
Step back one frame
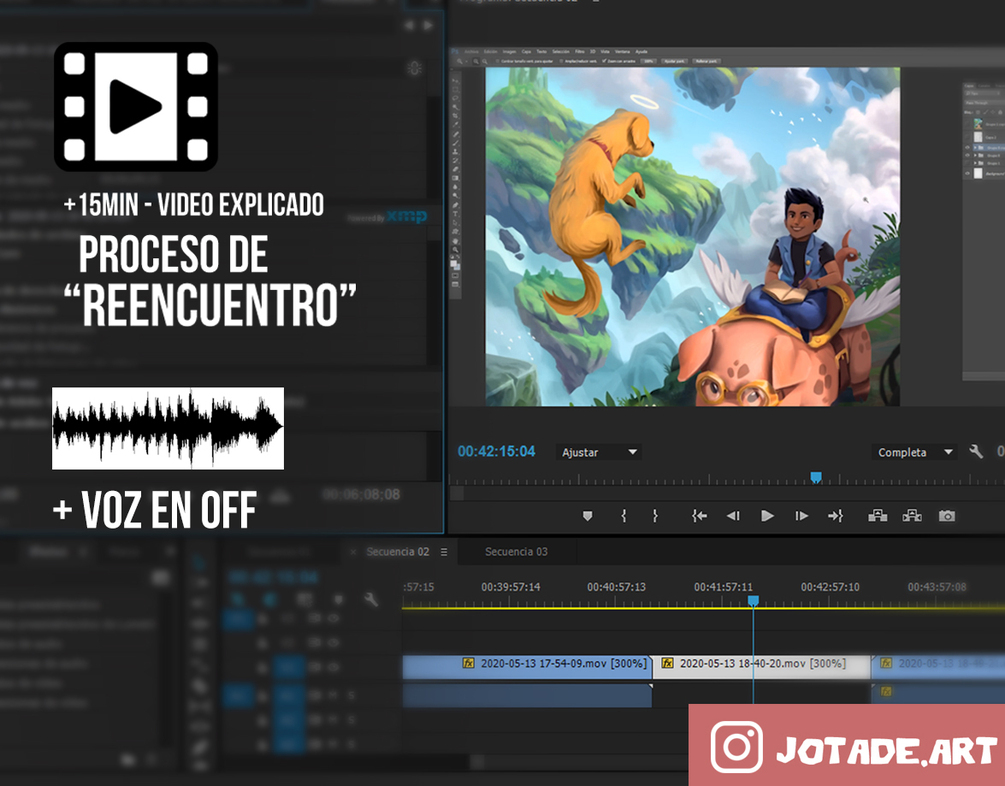point(733,516)
